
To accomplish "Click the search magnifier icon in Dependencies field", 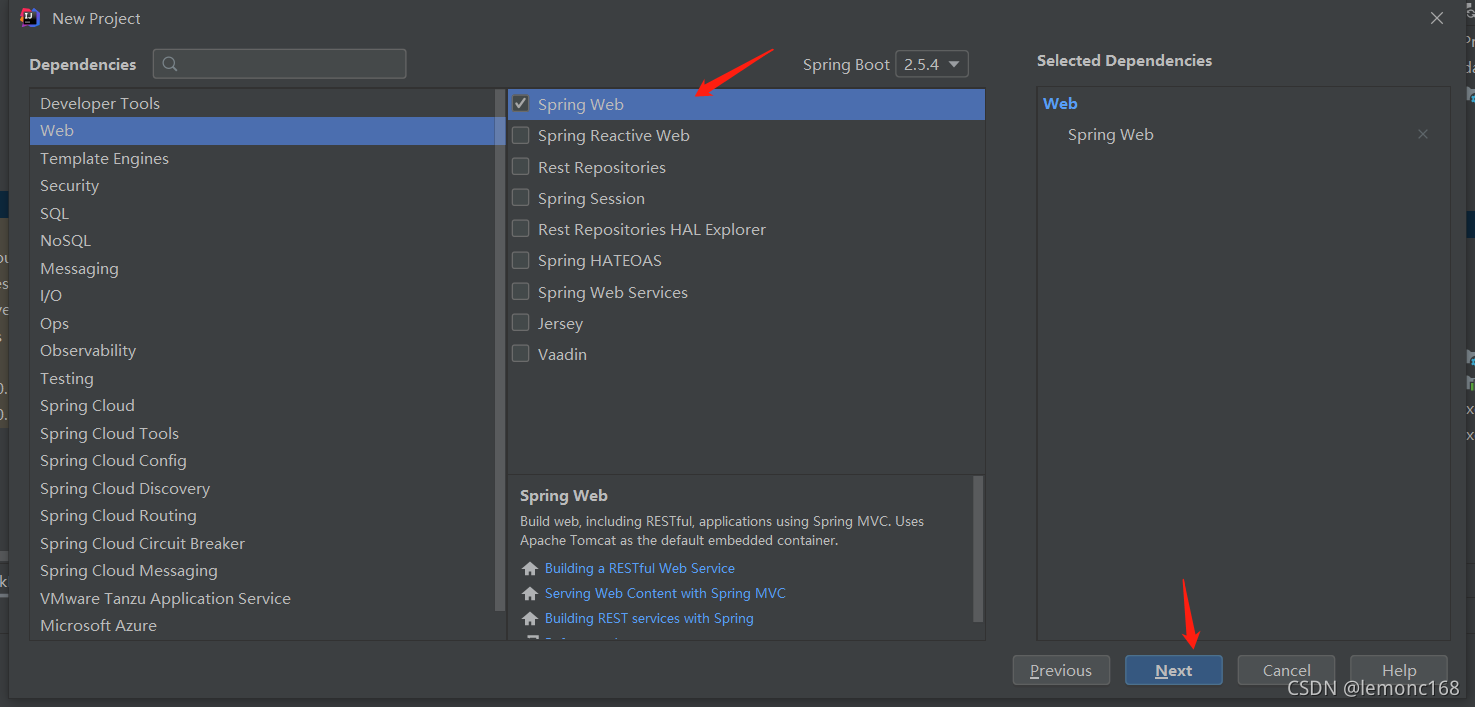I will pyautogui.click(x=170, y=64).
